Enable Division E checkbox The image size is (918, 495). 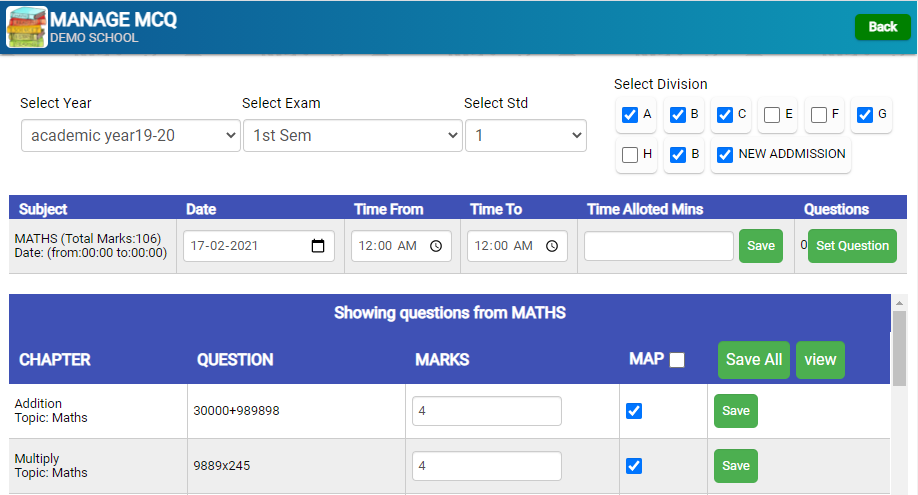(772, 115)
